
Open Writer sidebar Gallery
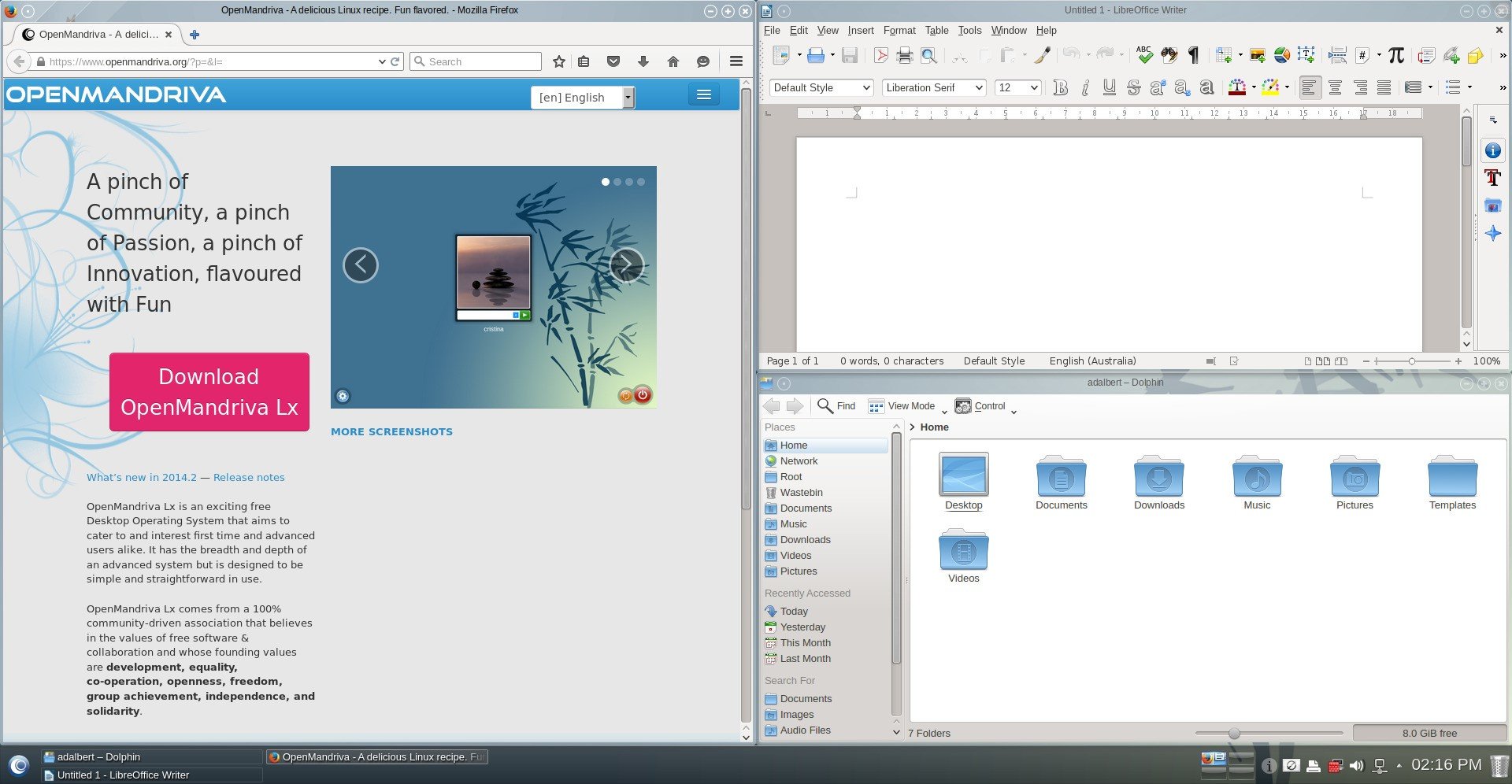pos(1492,205)
